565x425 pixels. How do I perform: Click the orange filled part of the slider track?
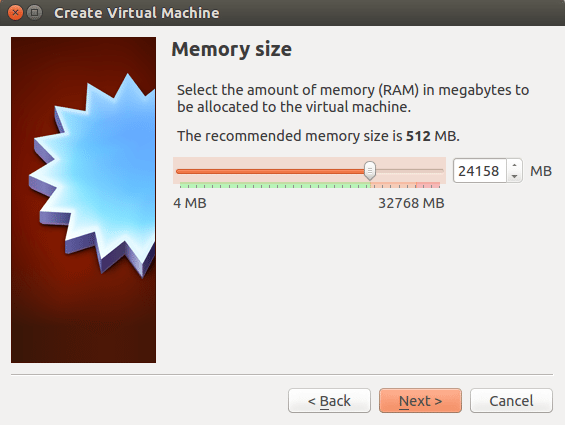point(270,172)
